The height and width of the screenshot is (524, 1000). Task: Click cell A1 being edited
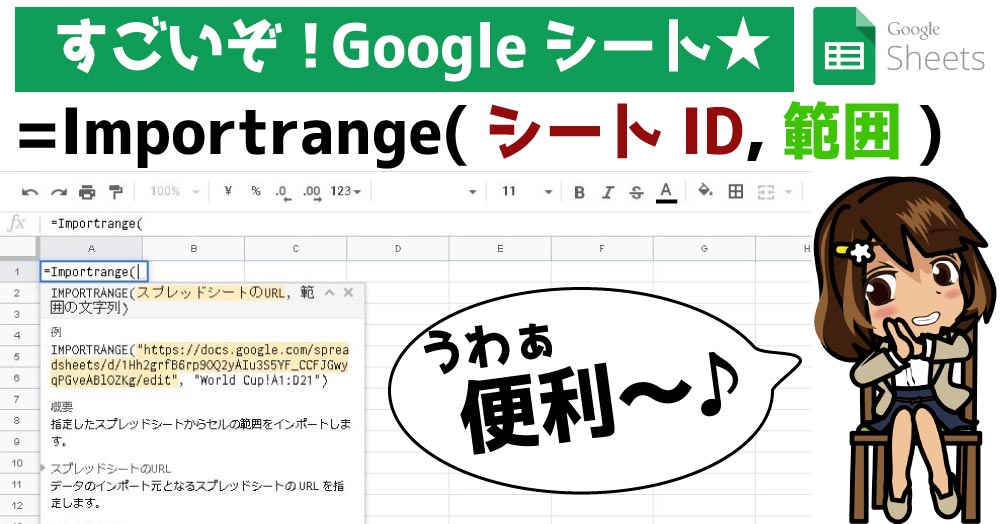pos(94,272)
